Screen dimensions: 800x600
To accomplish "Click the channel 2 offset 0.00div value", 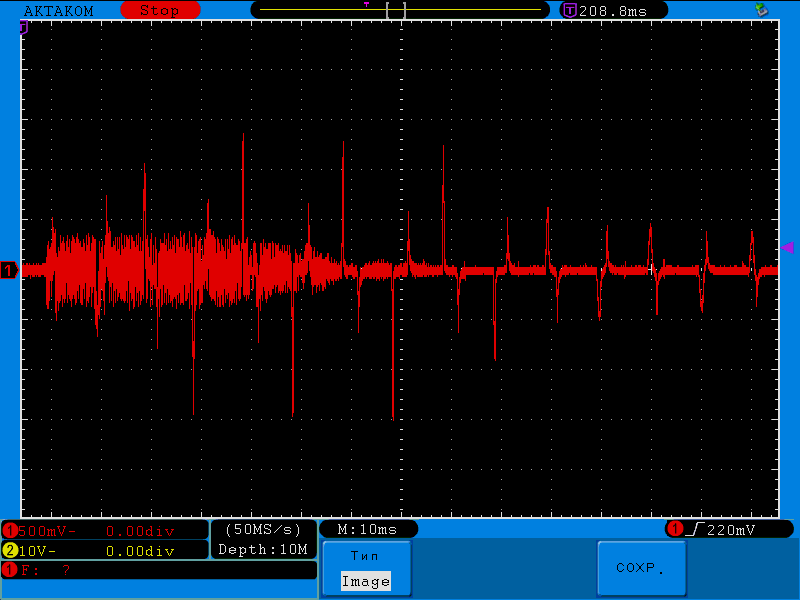I will [x=140, y=551].
